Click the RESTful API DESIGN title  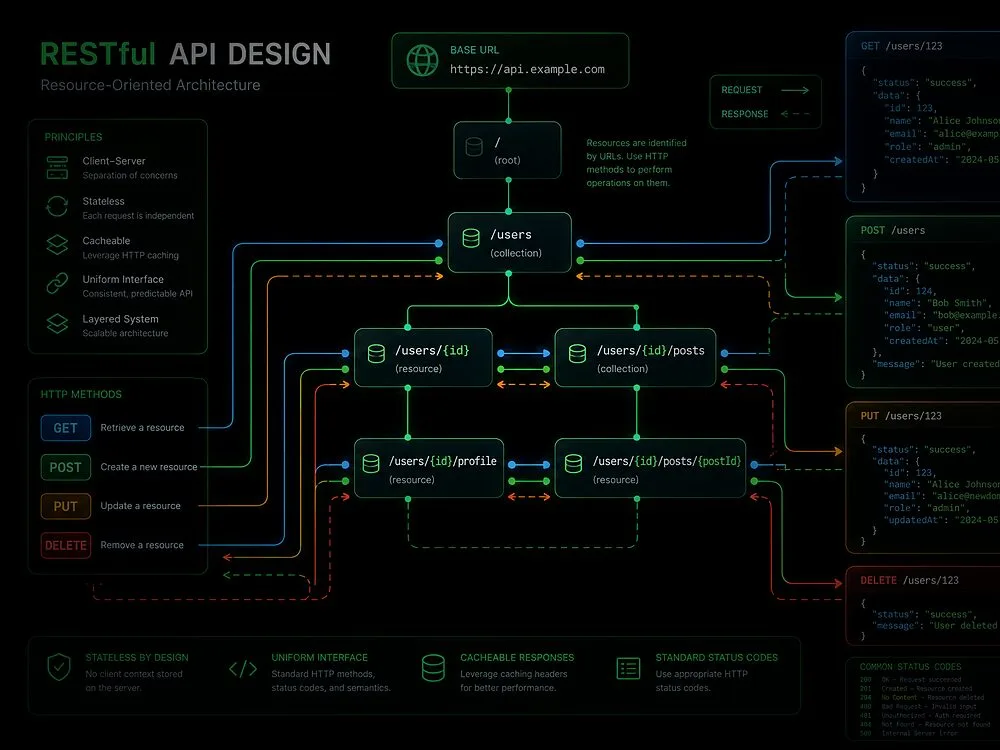point(186,54)
